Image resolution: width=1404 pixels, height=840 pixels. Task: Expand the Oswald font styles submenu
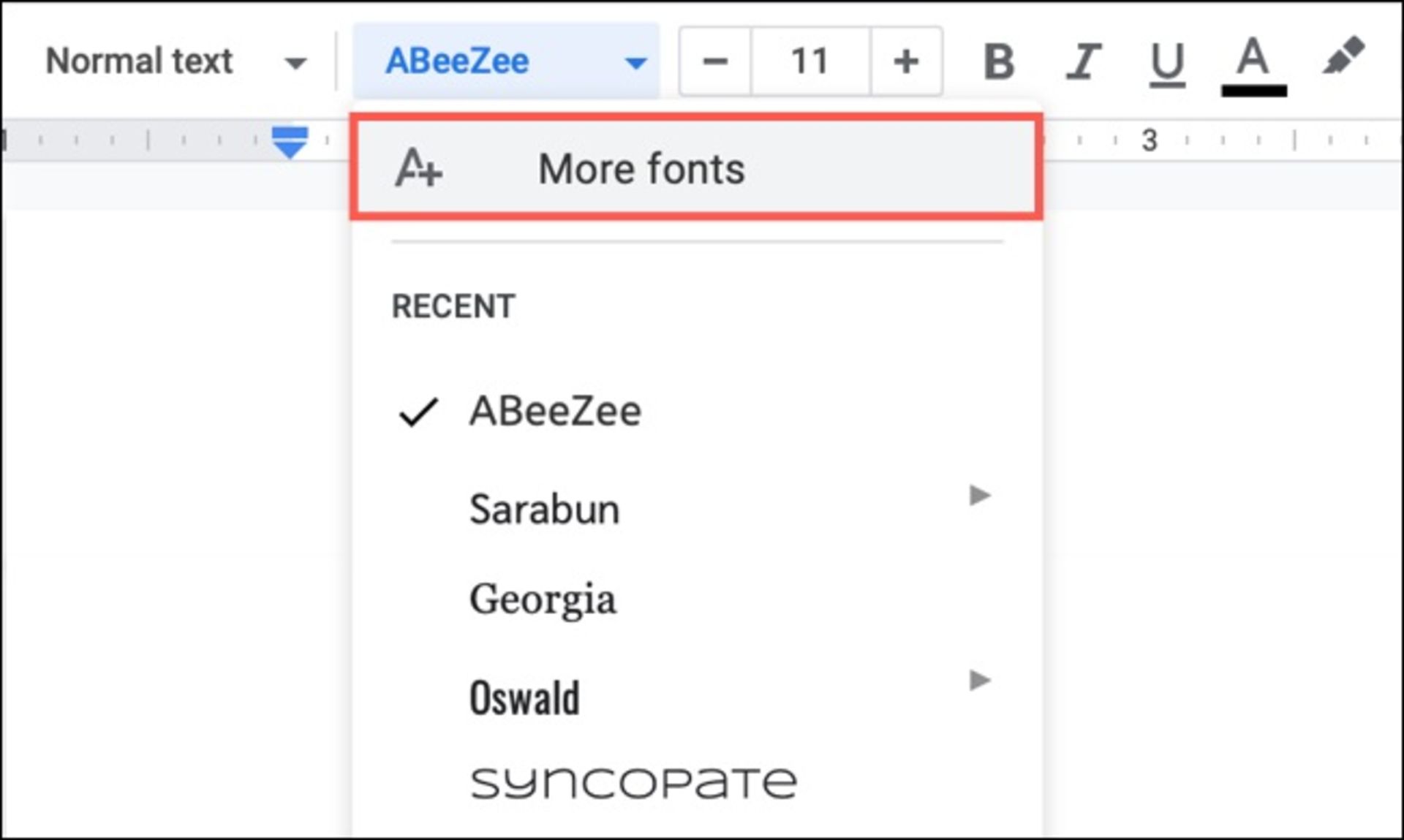(x=980, y=681)
